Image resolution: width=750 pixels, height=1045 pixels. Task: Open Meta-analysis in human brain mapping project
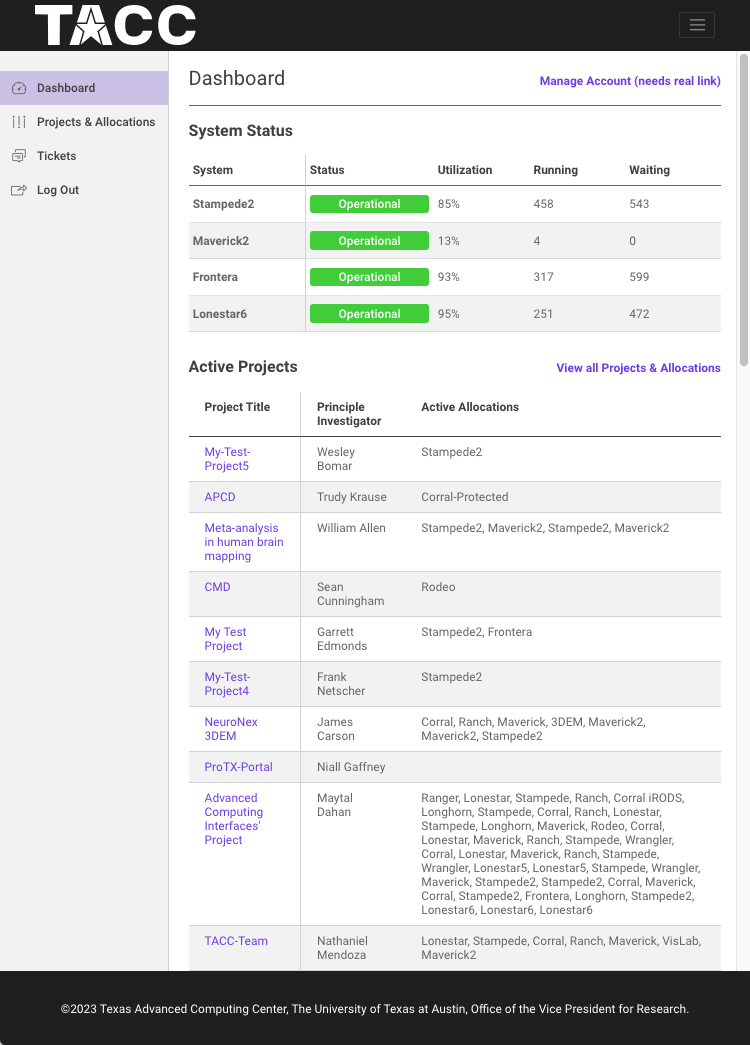(x=244, y=542)
